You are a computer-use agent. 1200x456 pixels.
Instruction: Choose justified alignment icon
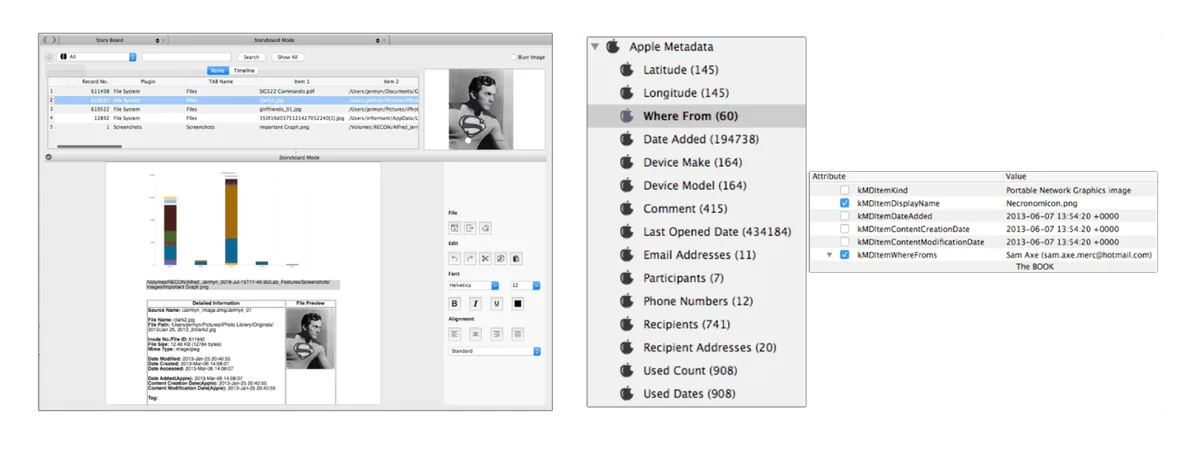(x=517, y=333)
